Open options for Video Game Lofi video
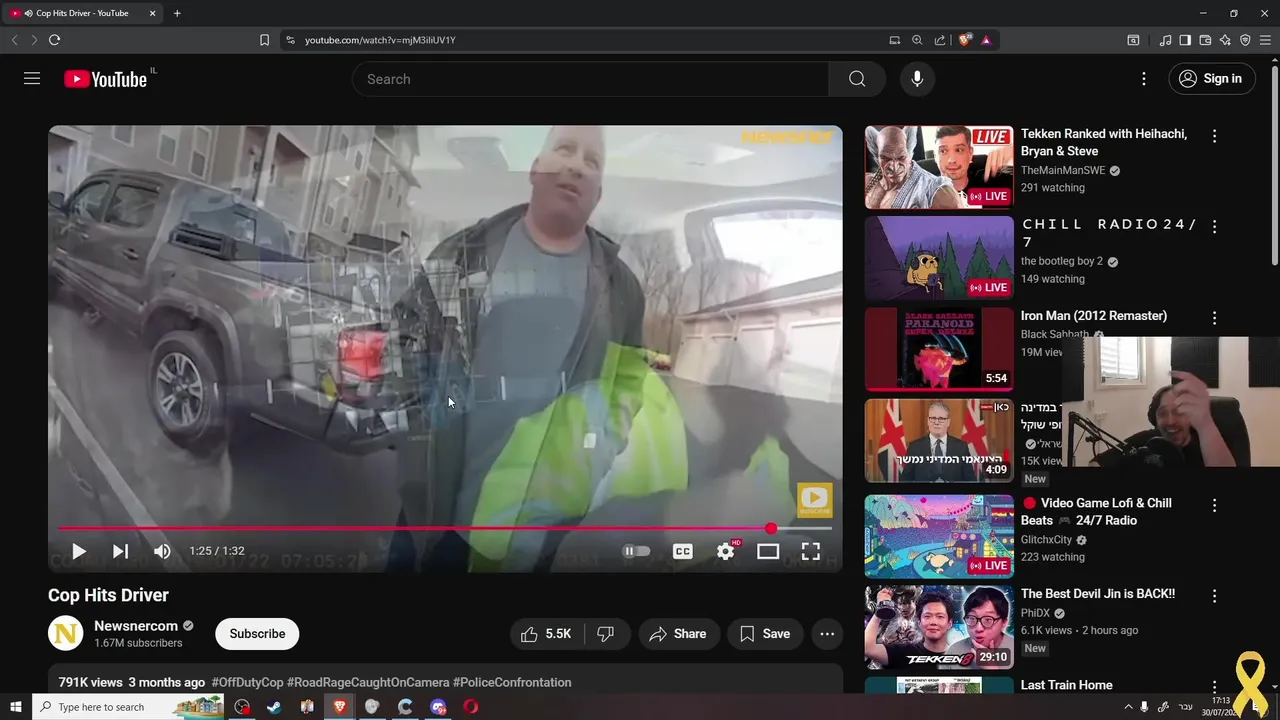 pos(1214,506)
